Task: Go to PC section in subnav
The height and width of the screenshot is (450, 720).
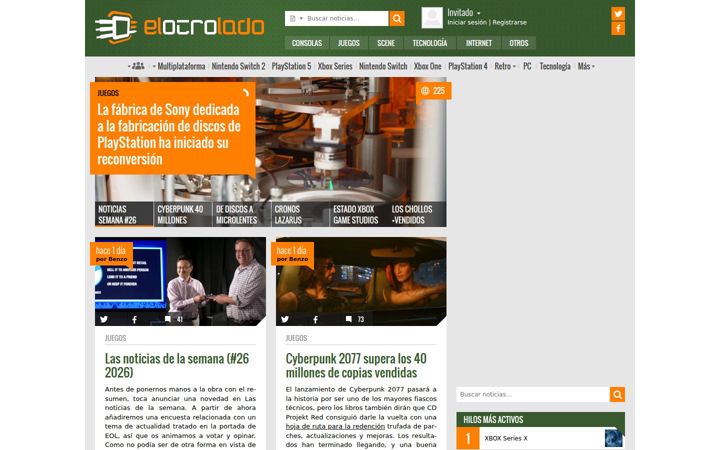Action: [x=527, y=66]
